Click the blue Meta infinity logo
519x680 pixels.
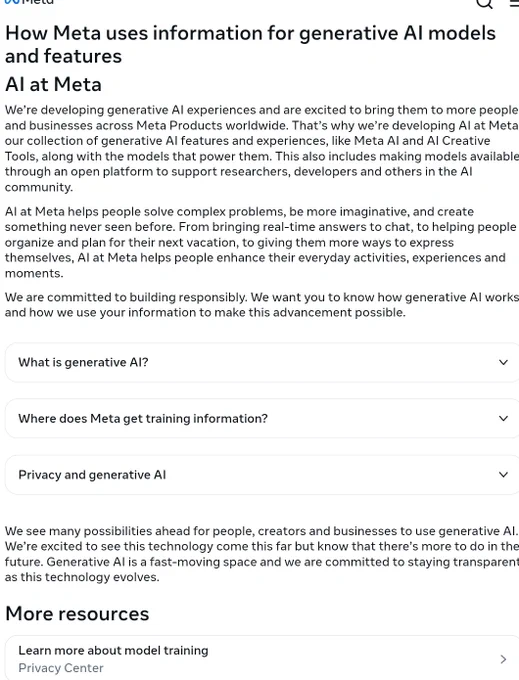[12, 2]
